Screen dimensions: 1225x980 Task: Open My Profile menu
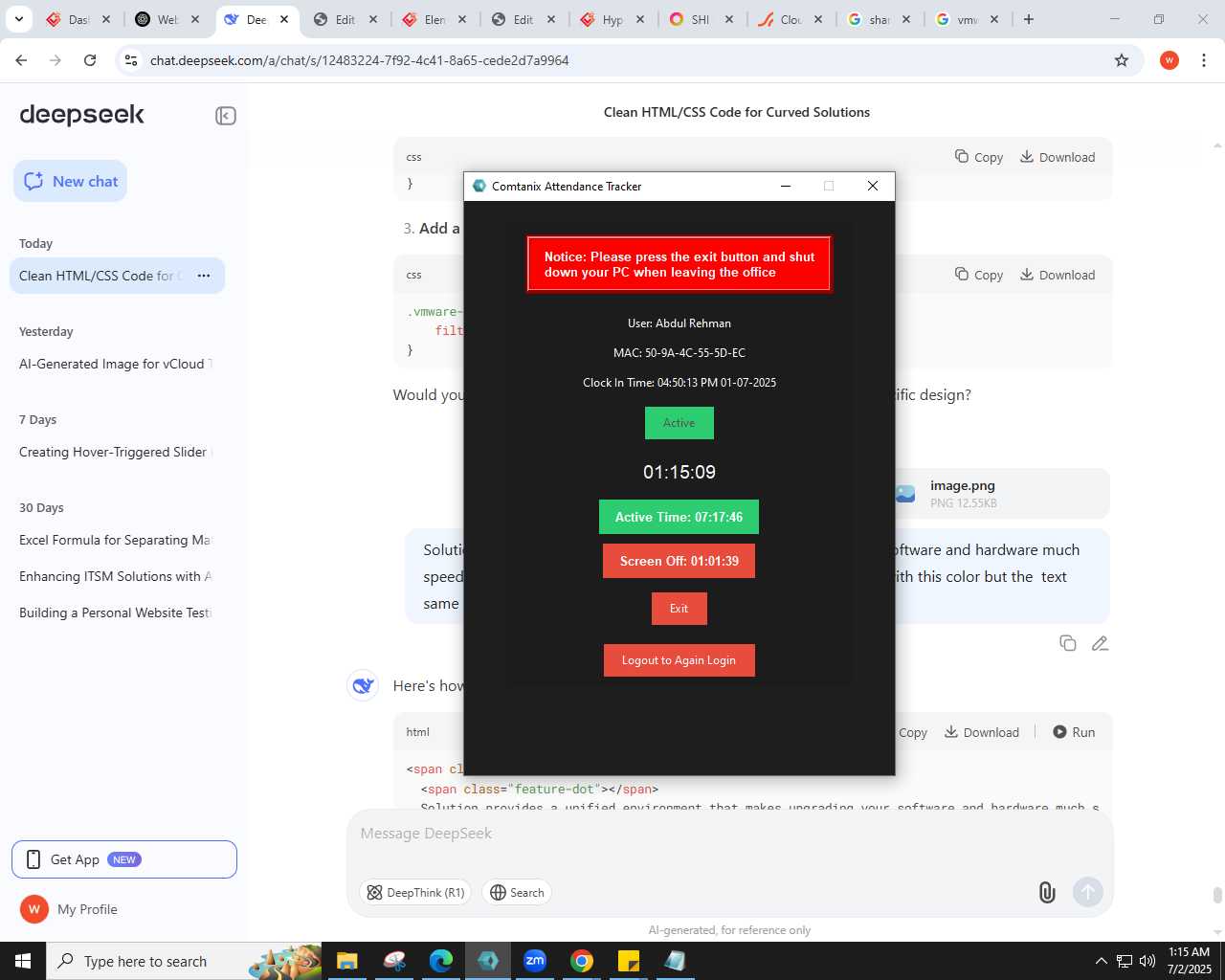[x=69, y=909]
